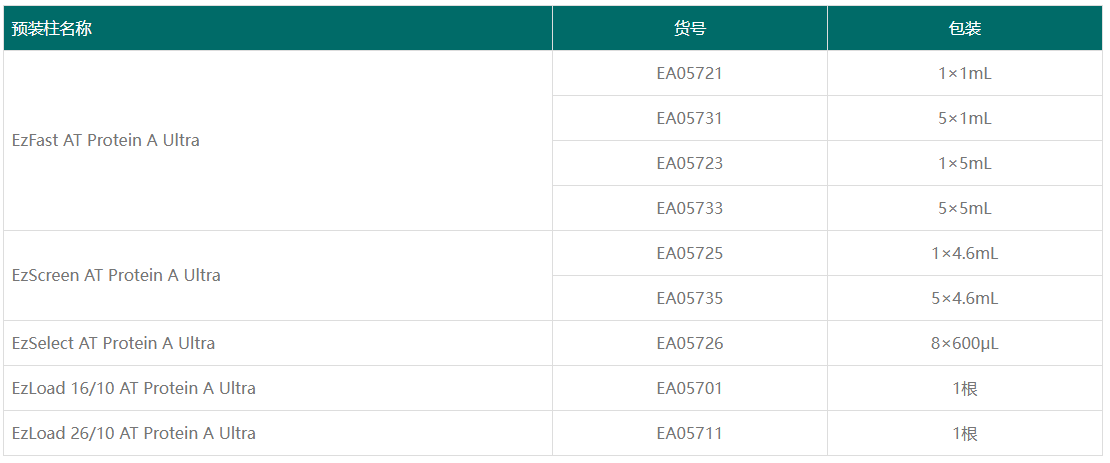1110x463 pixels.
Task: Click EzSelect AT Protein A Ultra name
Action: 113,343
